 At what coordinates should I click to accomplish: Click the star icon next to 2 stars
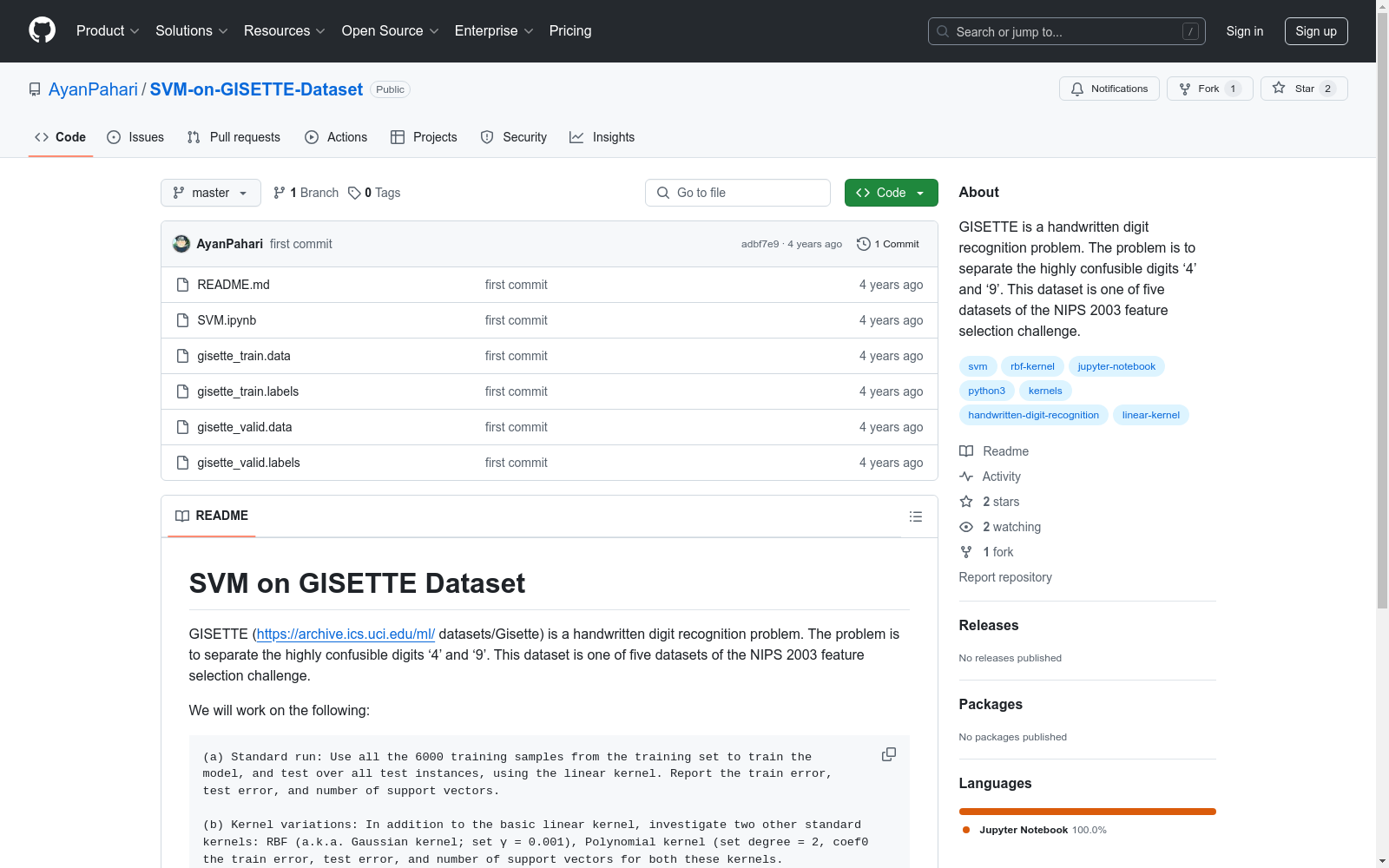(966, 502)
